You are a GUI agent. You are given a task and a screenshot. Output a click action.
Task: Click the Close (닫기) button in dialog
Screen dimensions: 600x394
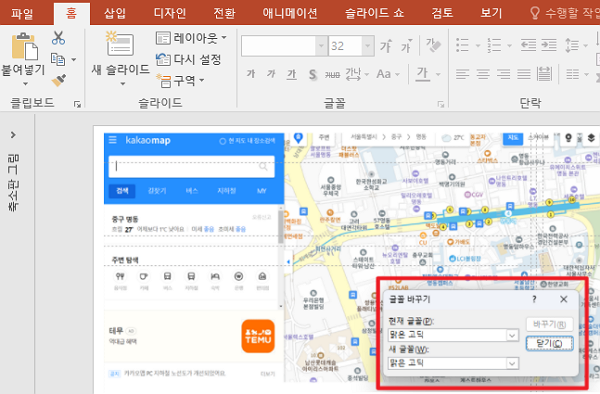[549, 343]
